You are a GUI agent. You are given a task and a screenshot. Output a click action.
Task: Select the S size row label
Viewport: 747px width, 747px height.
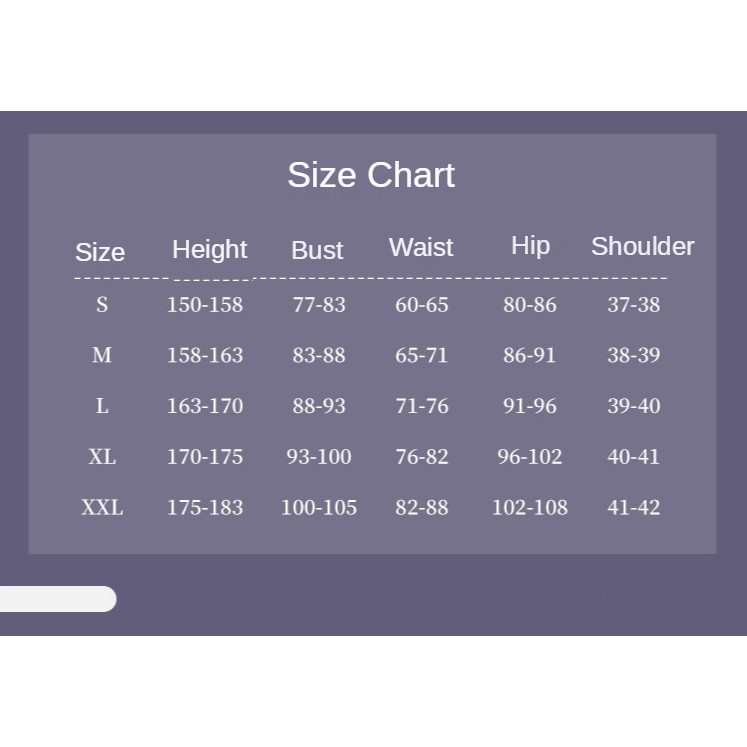click(102, 305)
